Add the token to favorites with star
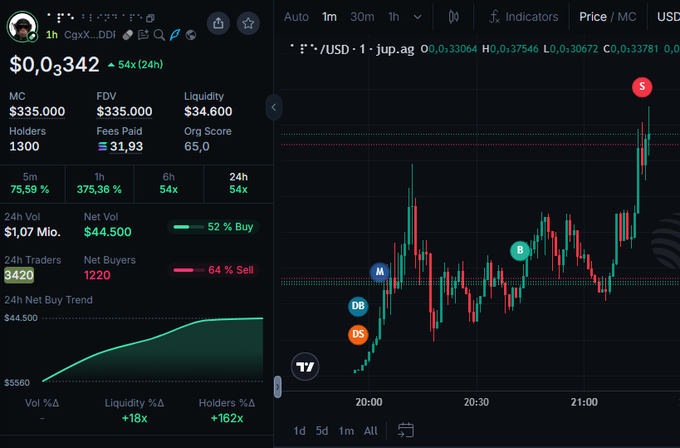Viewport: 680px width, 448px height. 248,23
